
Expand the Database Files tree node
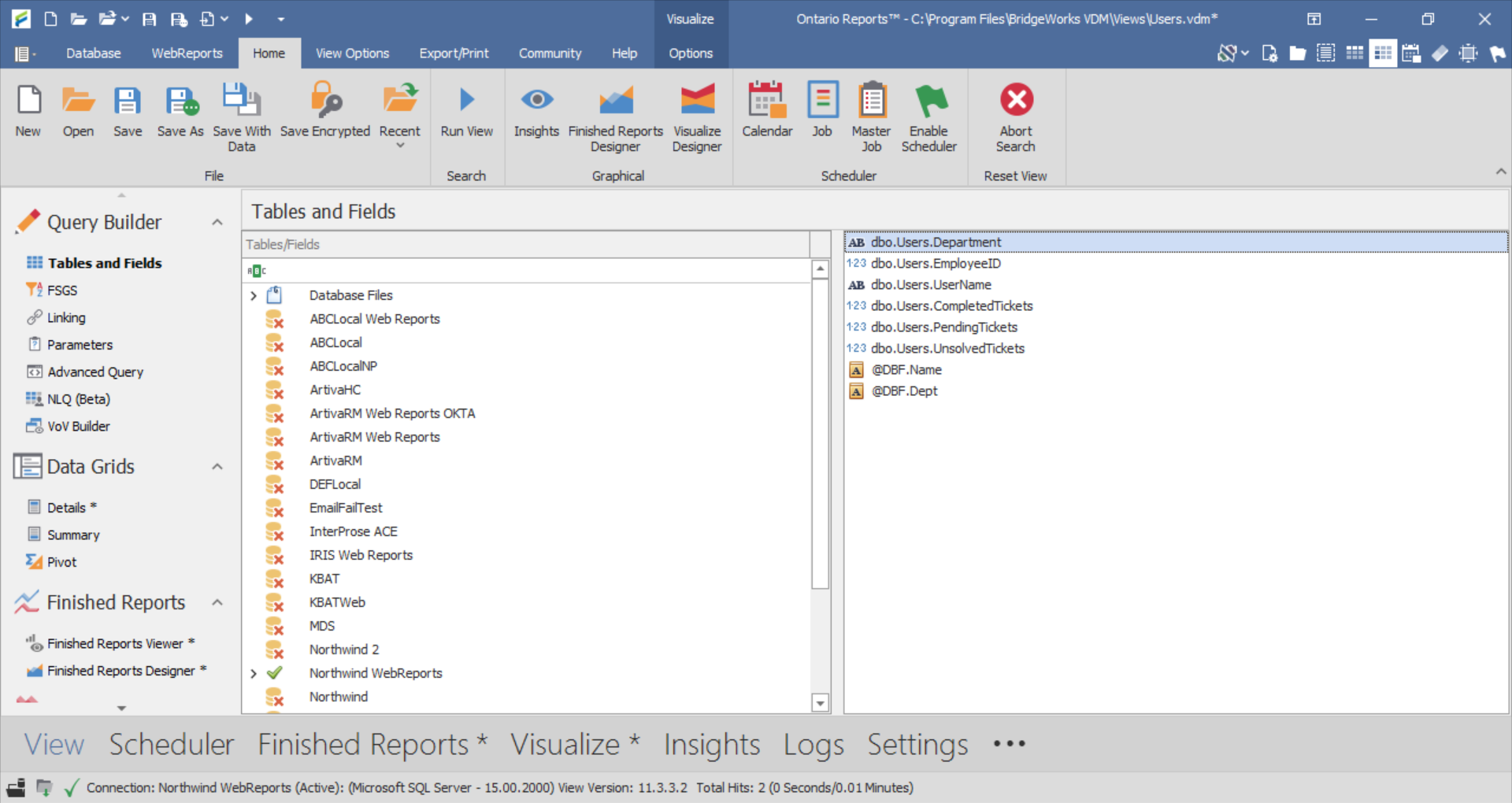point(254,296)
